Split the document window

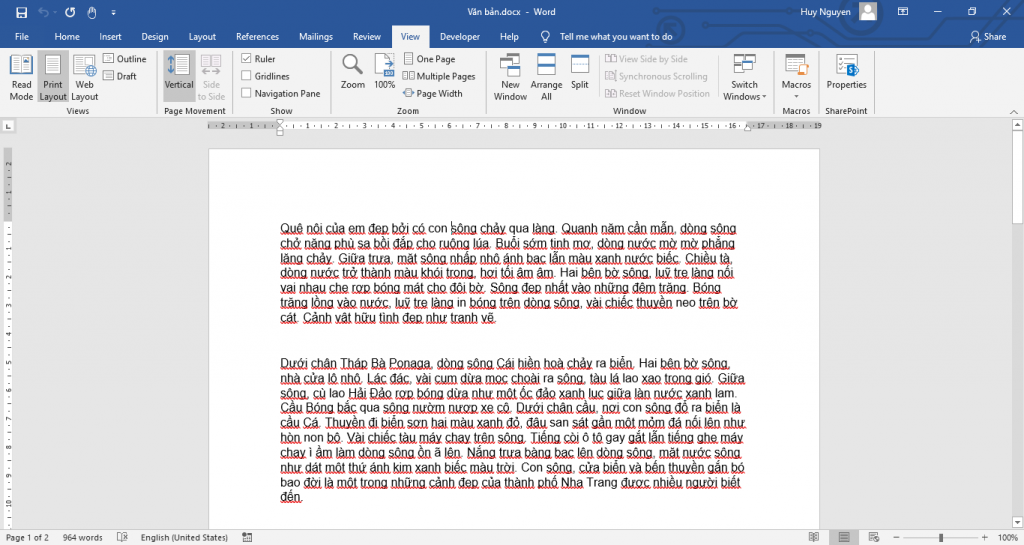click(579, 72)
